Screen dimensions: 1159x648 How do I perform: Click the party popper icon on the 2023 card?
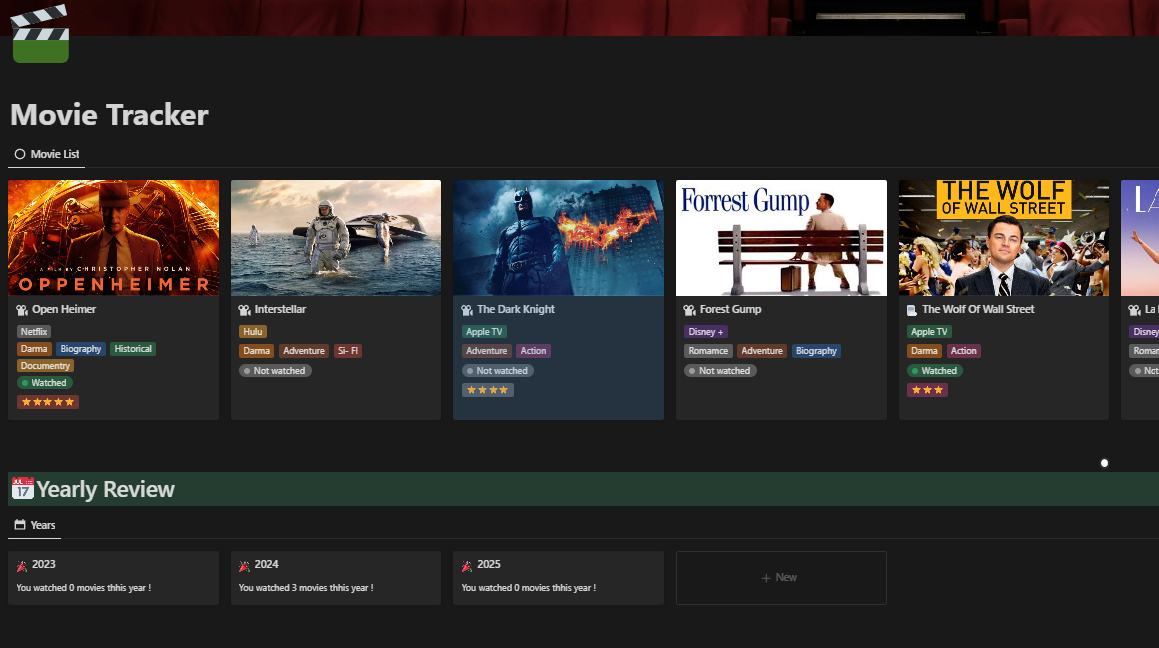pos(20,563)
